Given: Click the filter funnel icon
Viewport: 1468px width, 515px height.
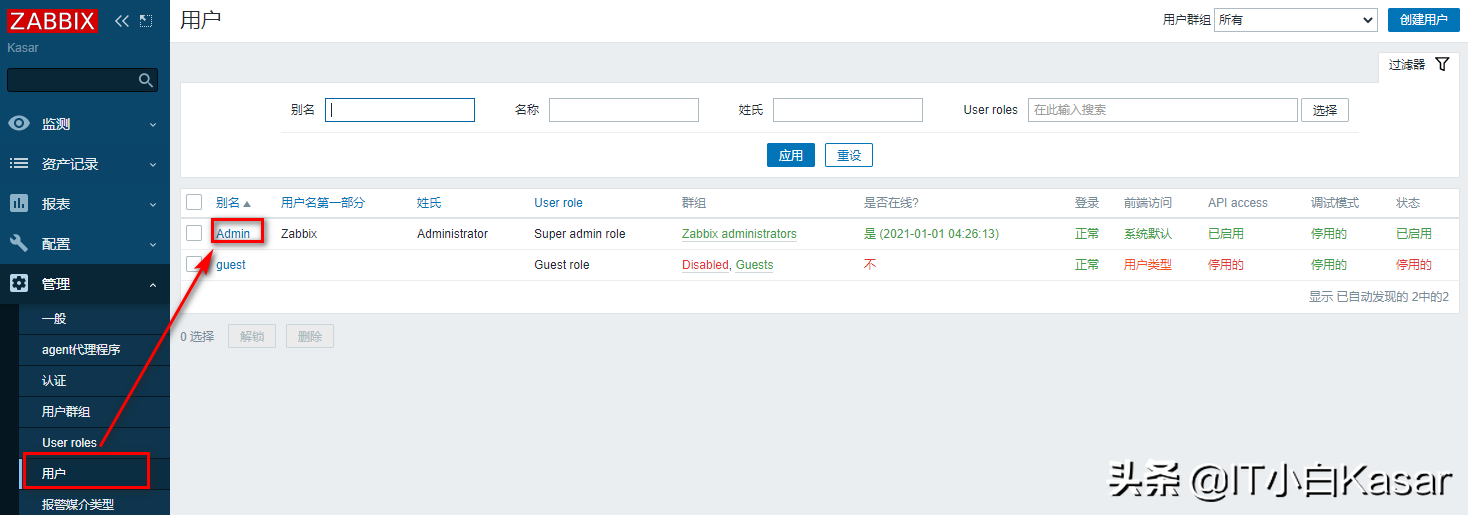Looking at the screenshot, I should coord(1441,64).
